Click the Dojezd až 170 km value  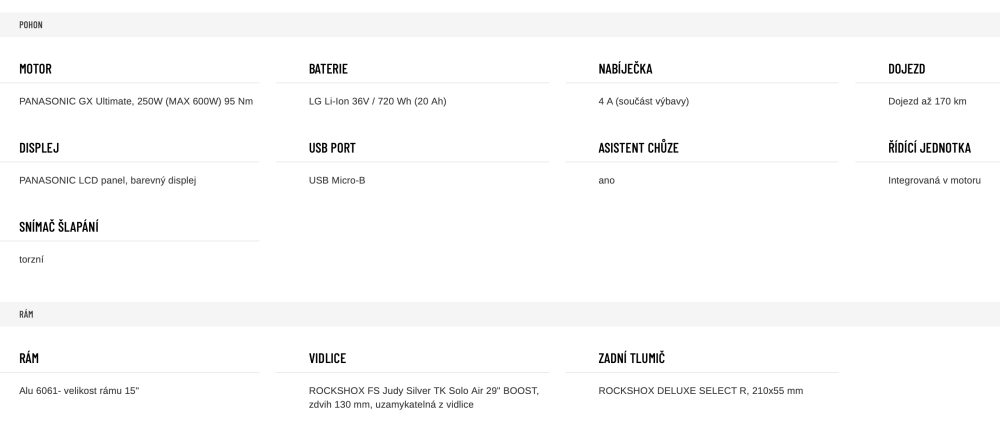point(927,101)
